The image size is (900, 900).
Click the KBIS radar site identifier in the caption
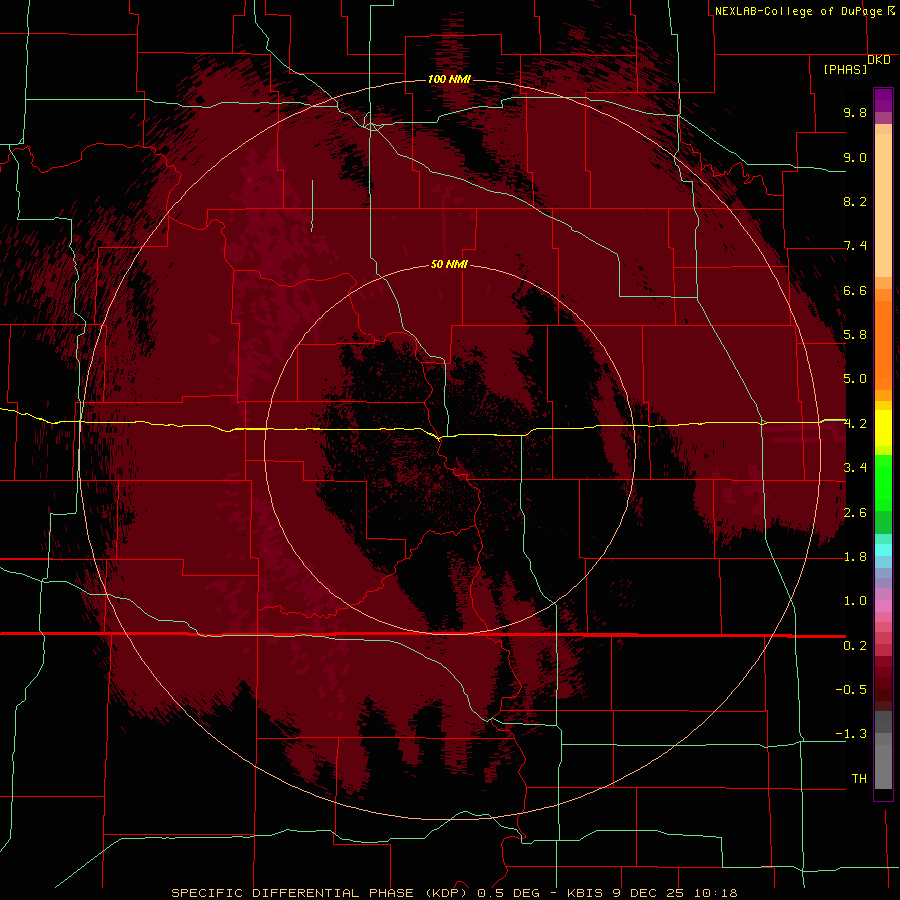click(585, 893)
